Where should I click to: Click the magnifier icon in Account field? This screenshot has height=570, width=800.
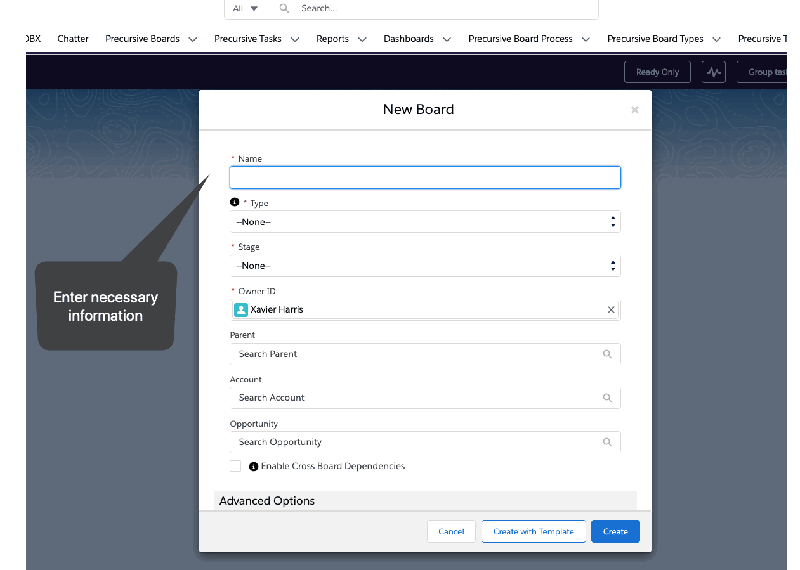(607, 398)
